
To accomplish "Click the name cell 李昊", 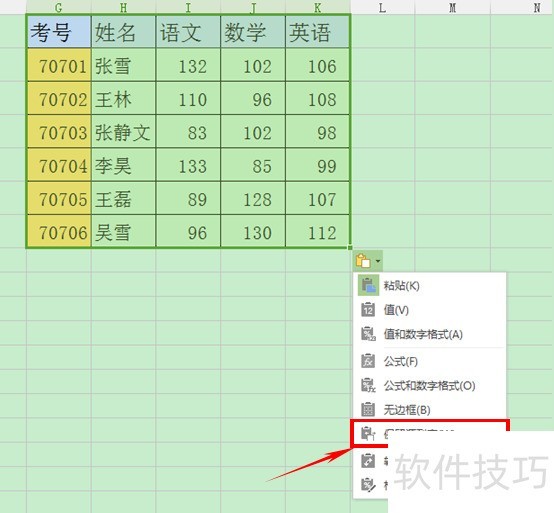I will pyautogui.click(x=123, y=165).
